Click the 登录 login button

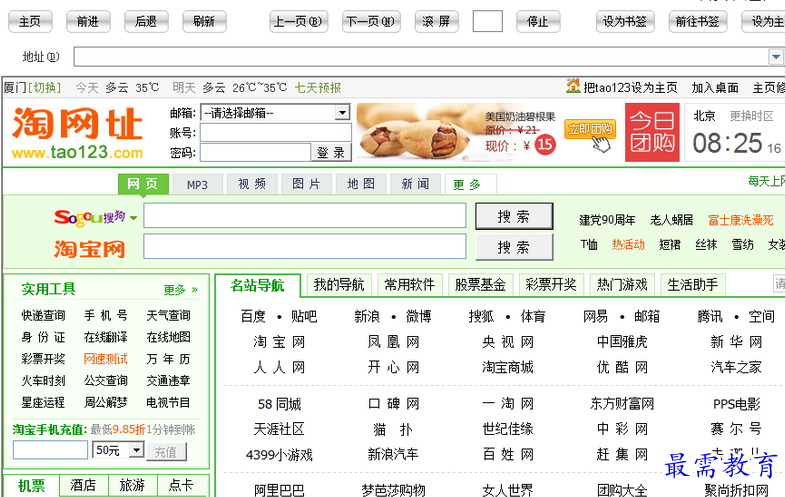pyautogui.click(x=331, y=152)
